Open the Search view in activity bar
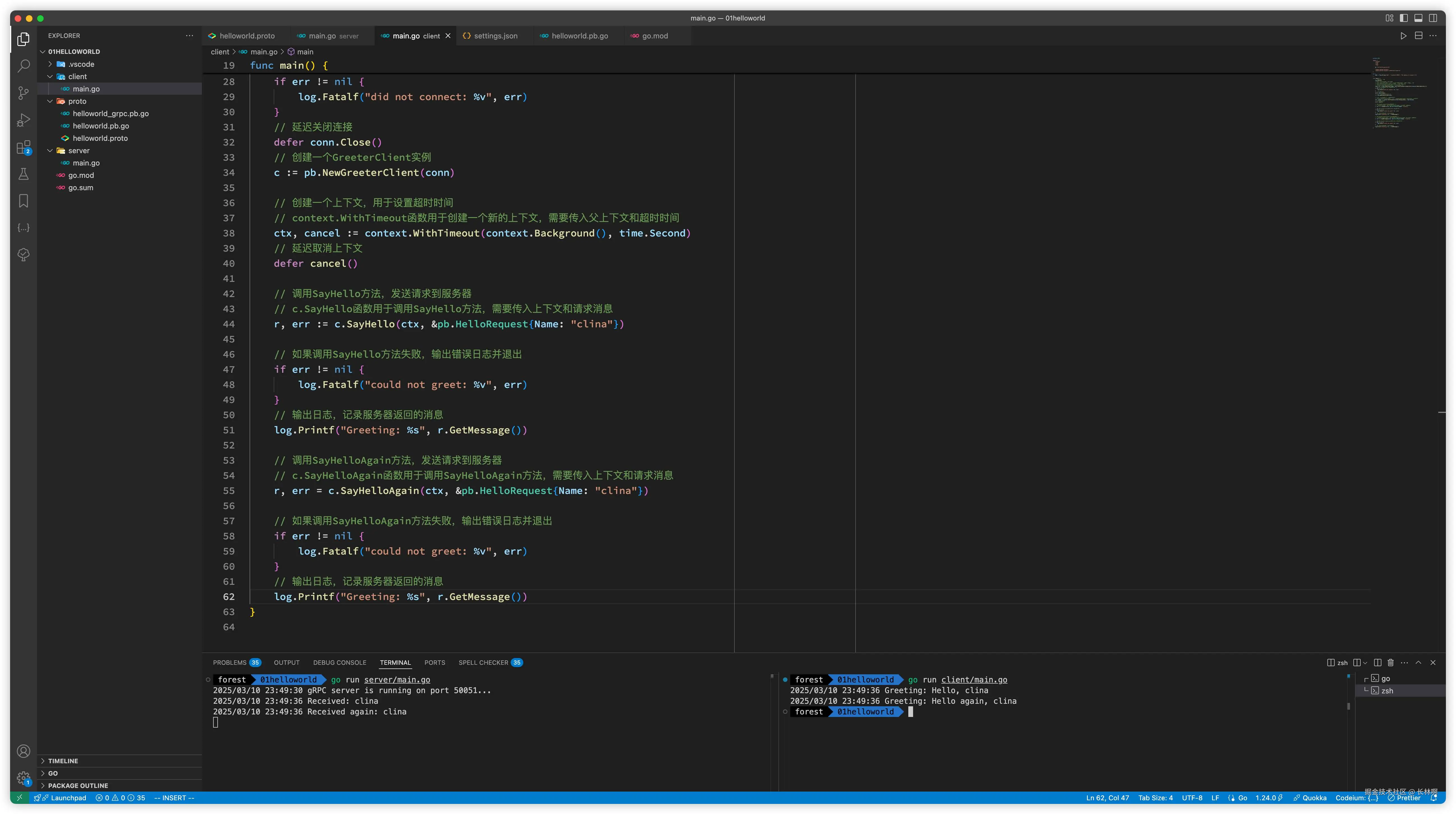The image size is (1456, 814). [x=23, y=66]
